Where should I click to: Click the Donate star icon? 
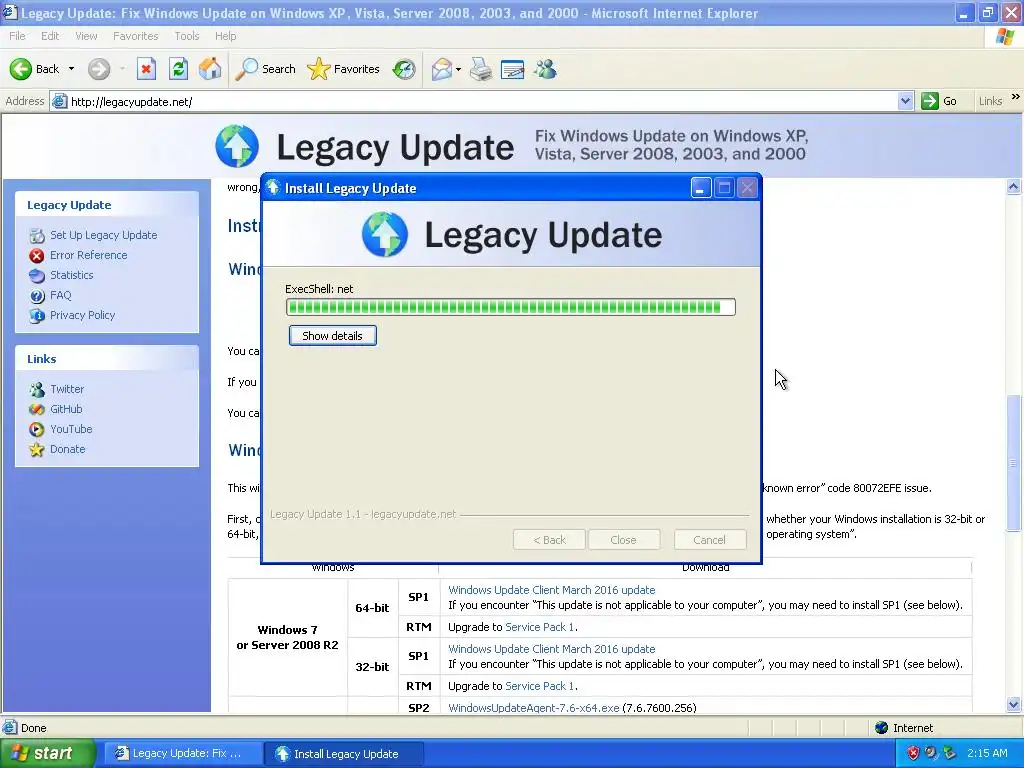click(x=37, y=450)
